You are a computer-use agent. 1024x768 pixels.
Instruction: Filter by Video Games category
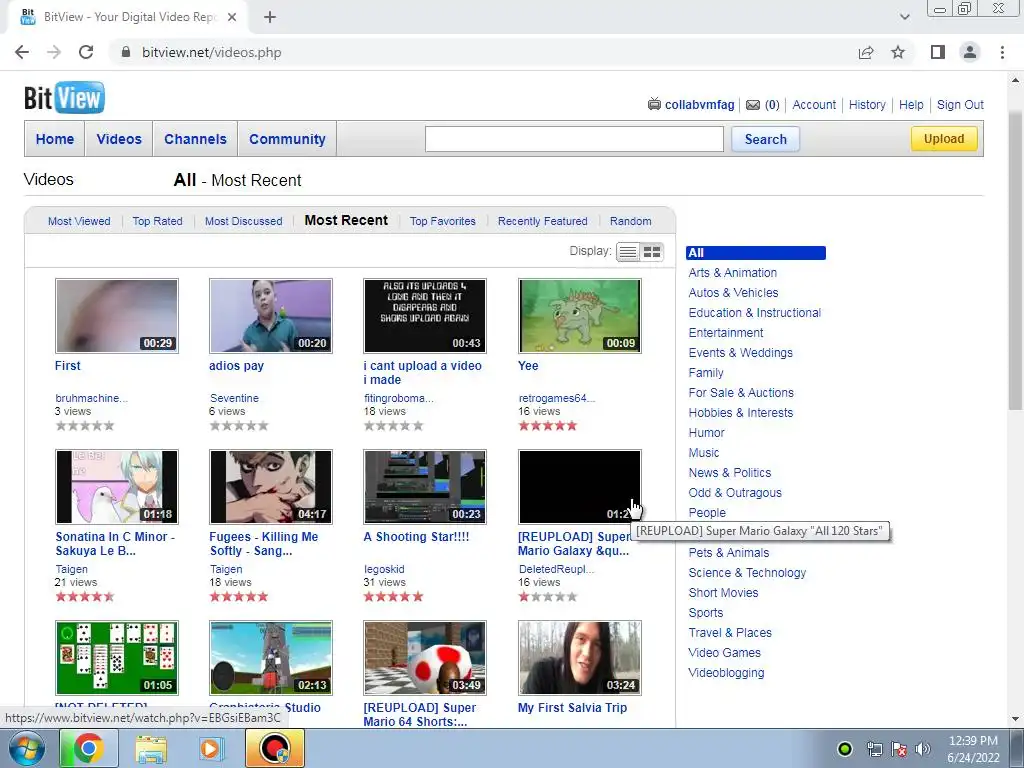pyautogui.click(x=724, y=652)
